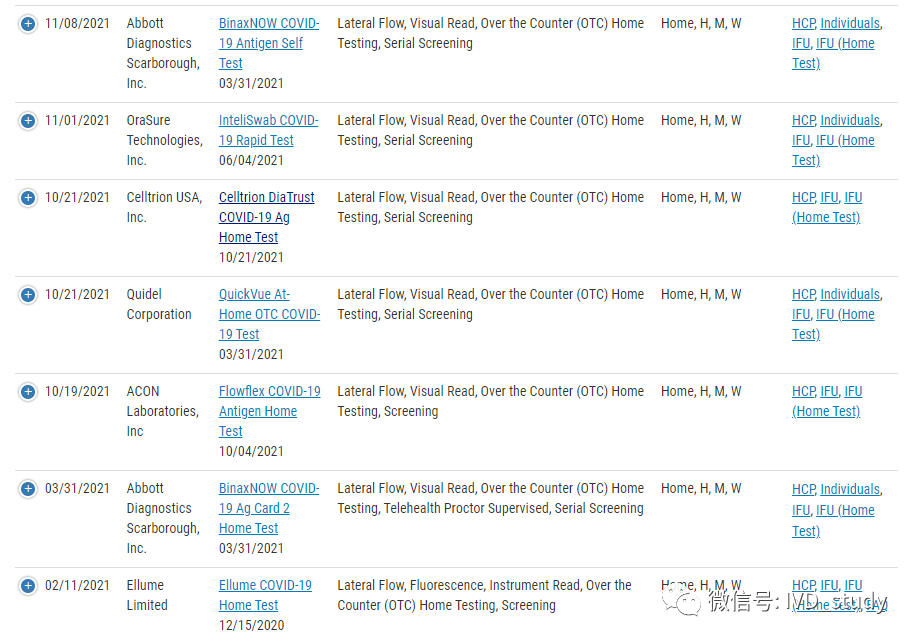916x643 pixels.
Task: Open Individuals link in BinaxNOW Antigen Self Test row
Action: click(850, 23)
